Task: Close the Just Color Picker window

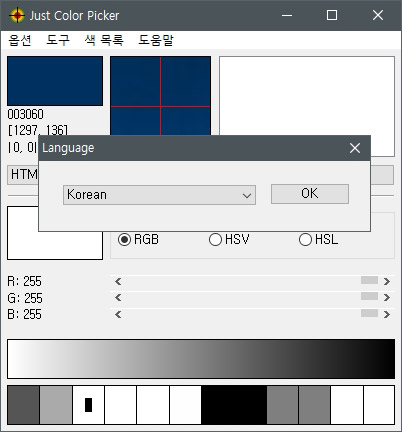Action: [378, 15]
